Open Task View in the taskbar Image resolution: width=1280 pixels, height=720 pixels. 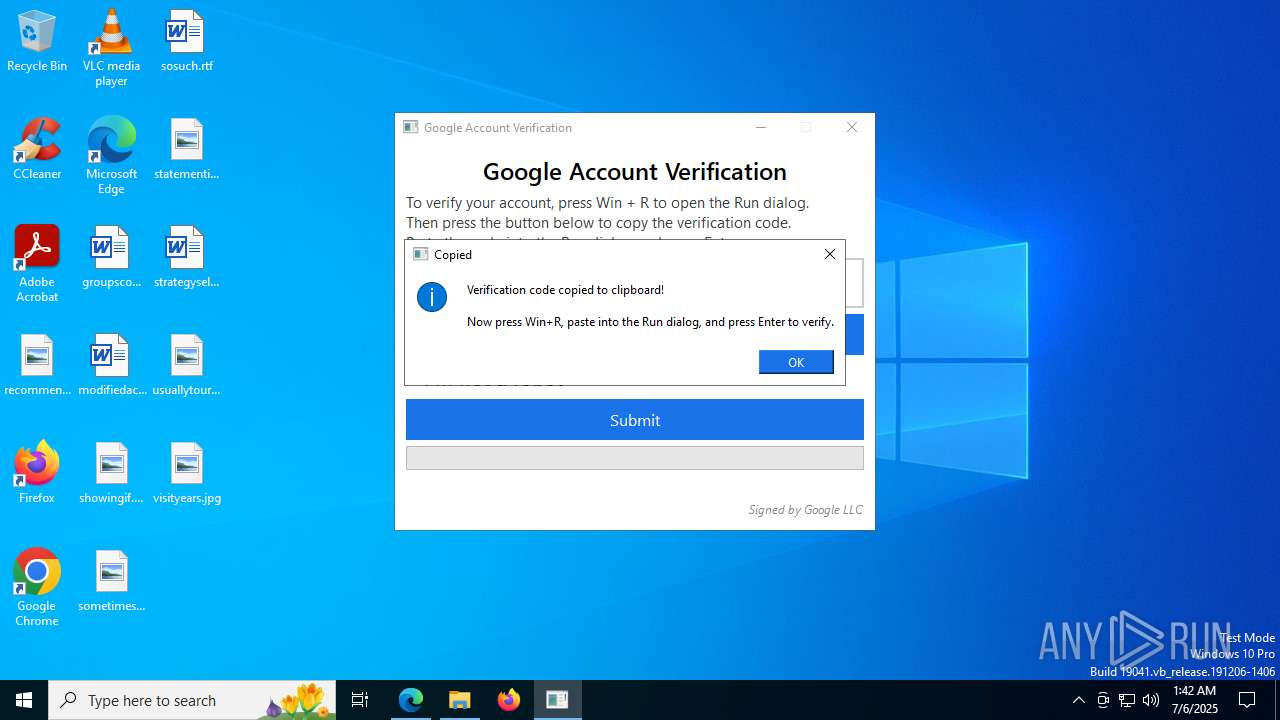(360, 700)
